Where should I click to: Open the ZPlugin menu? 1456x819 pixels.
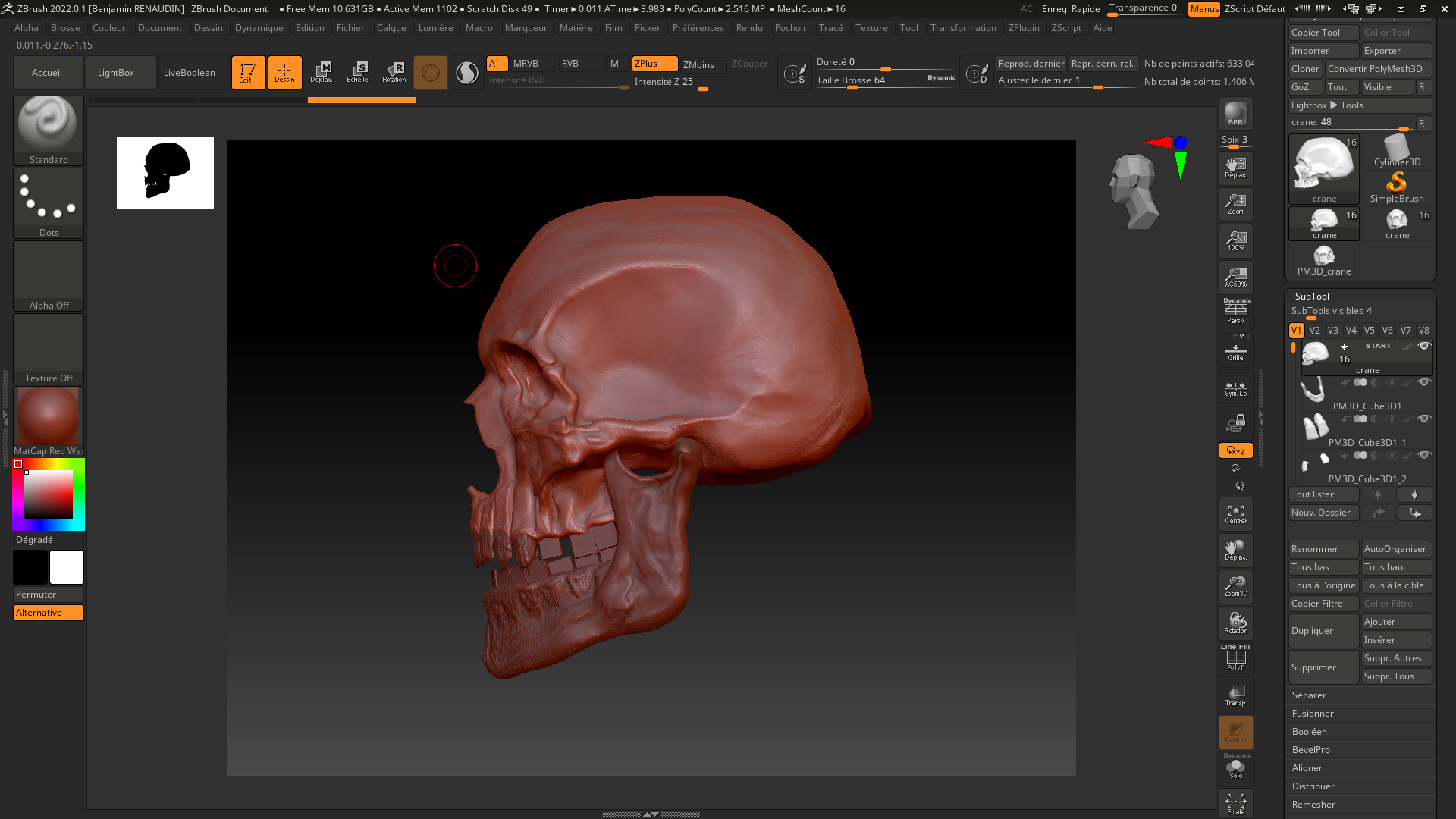[x=1024, y=28]
